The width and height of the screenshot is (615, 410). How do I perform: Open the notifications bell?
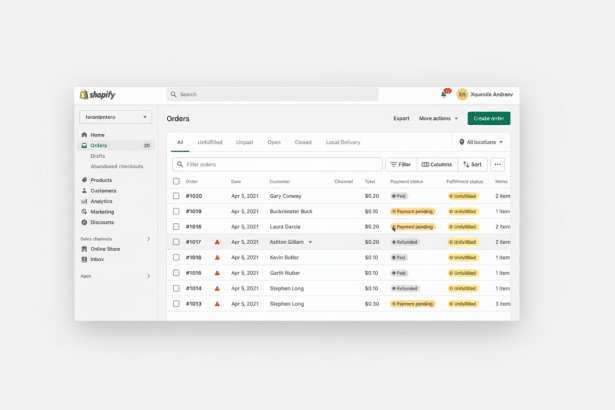tap(444, 94)
